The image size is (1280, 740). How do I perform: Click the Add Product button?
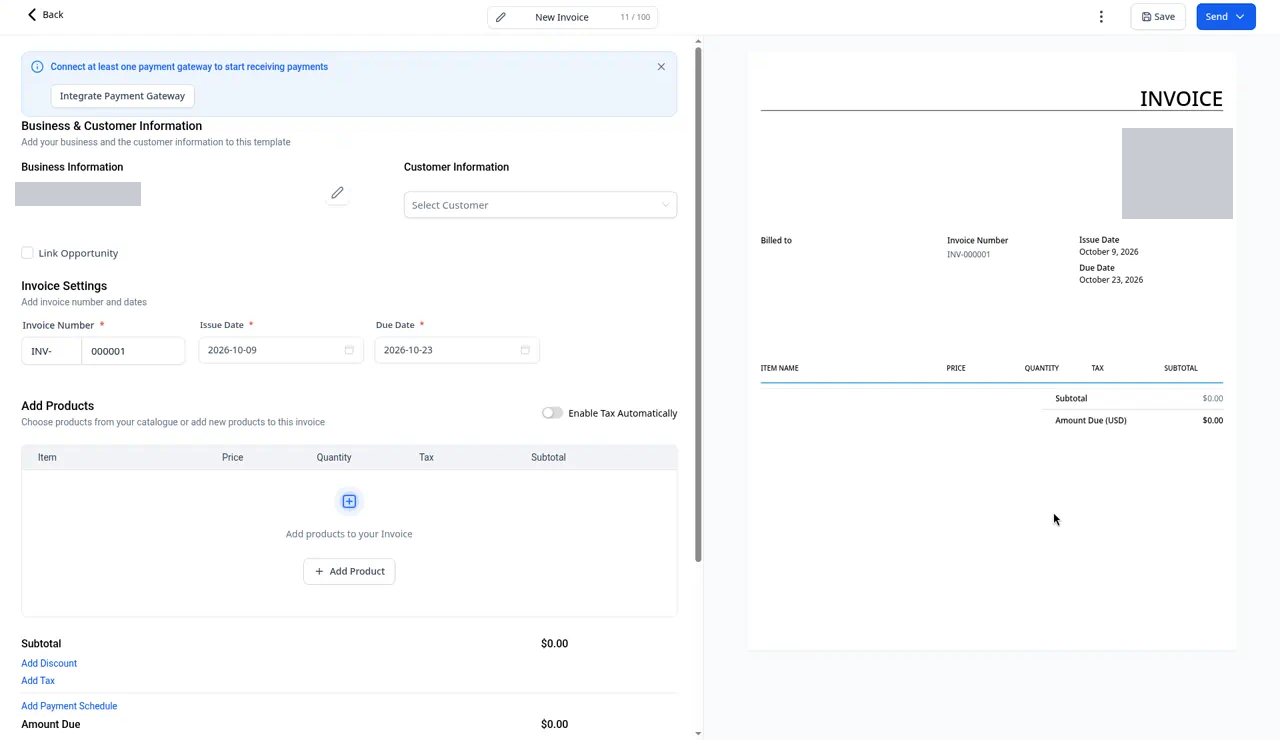pos(349,571)
